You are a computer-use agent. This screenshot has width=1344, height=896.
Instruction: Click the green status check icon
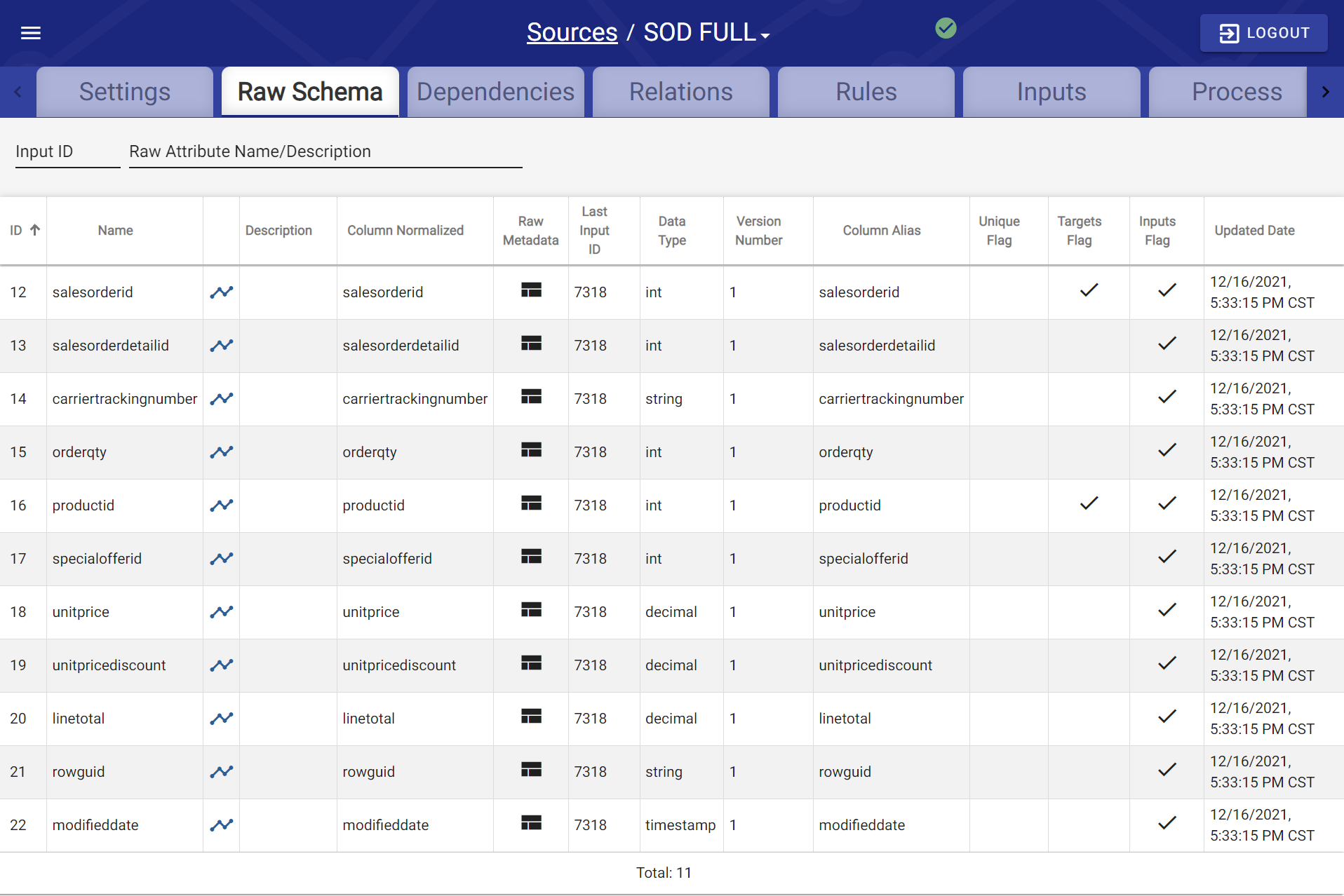(x=946, y=29)
